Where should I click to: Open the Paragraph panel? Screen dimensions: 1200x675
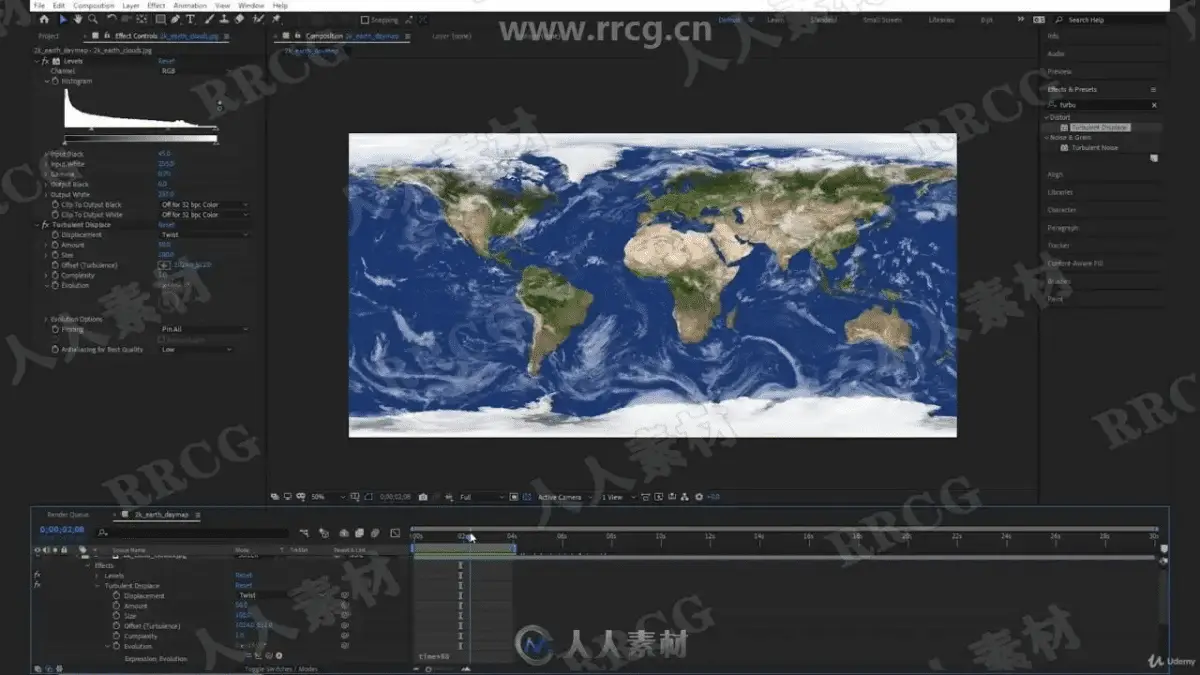click(x=1063, y=228)
